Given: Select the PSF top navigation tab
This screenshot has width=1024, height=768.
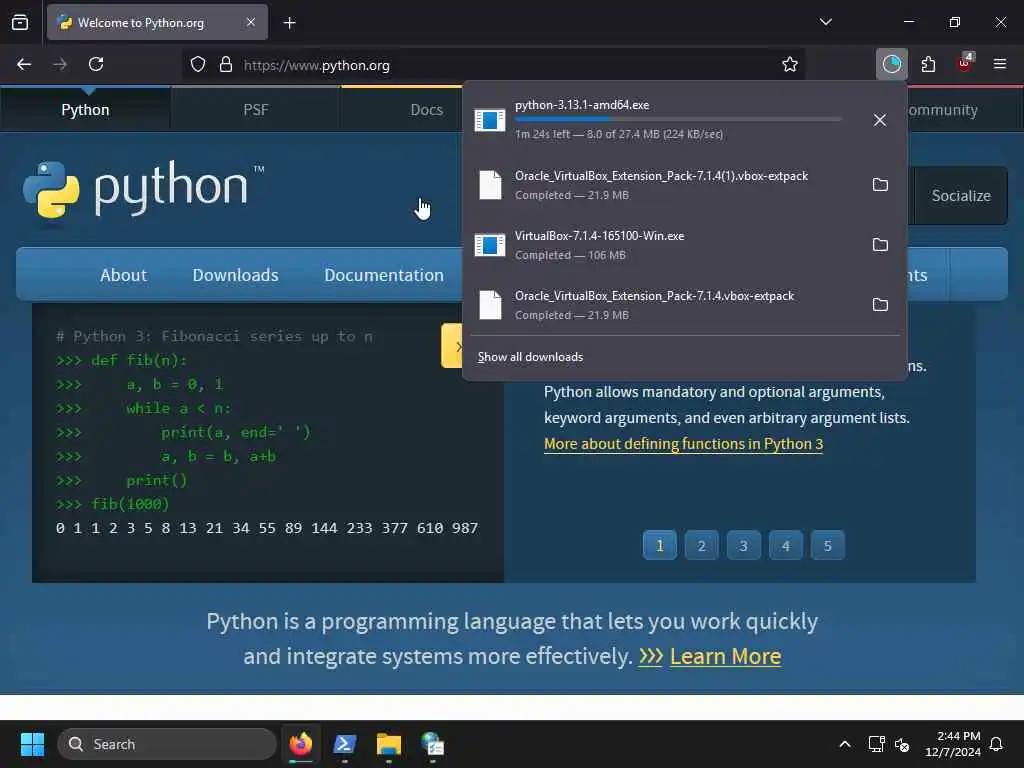Looking at the screenshot, I should (255, 110).
